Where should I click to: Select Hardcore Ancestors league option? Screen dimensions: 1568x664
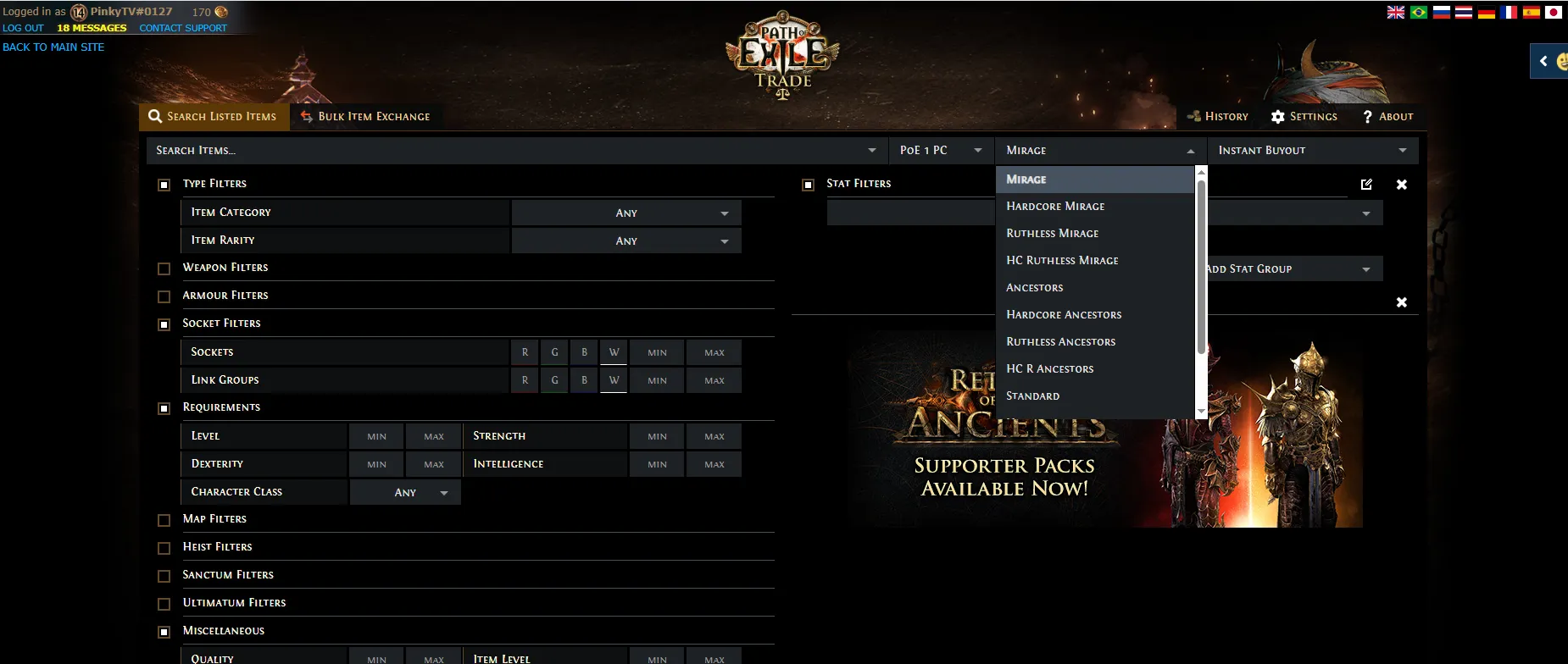pos(1095,314)
